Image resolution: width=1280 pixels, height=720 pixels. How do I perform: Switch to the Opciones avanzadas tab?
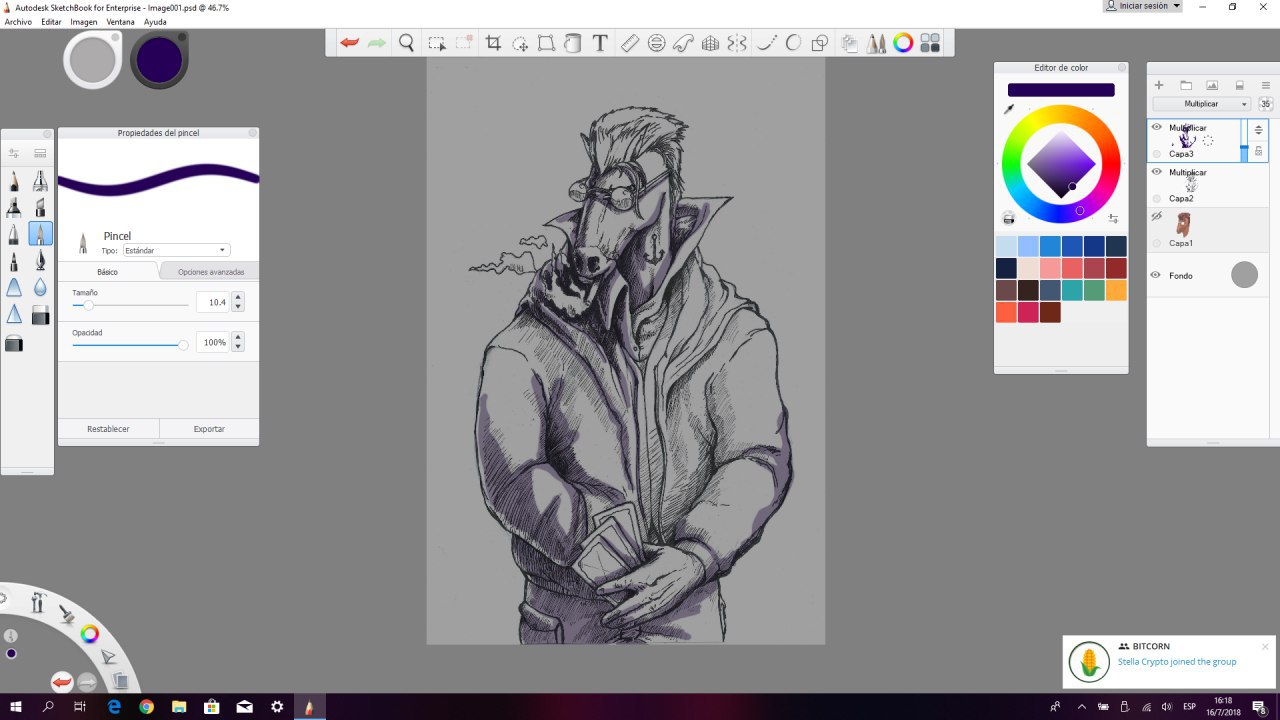[x=211, y=272]
